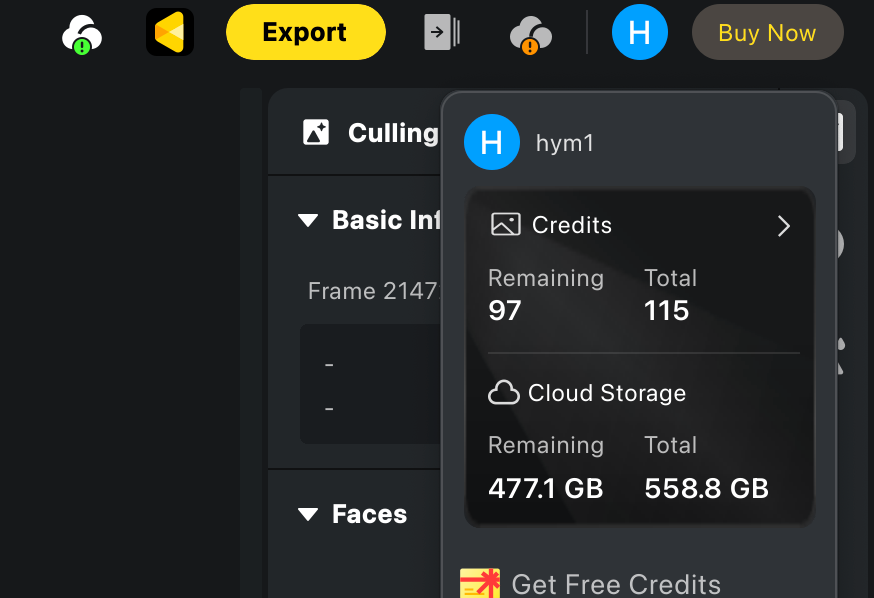Collapse the Faces section
874x598 pixels.
click(x=308, y=514)
